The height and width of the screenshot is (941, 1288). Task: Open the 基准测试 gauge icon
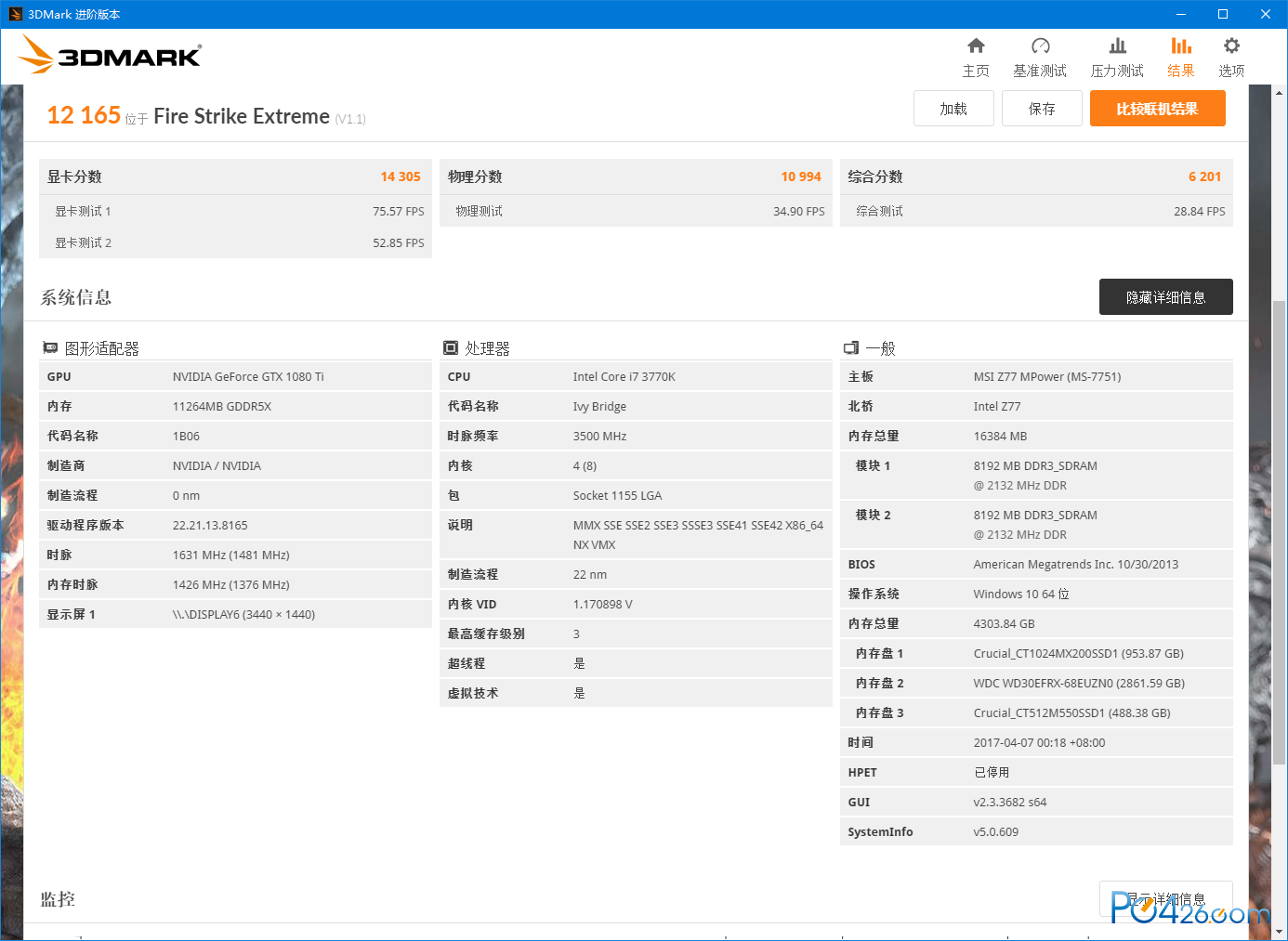pyautogui.click(x=1040, y=46)
